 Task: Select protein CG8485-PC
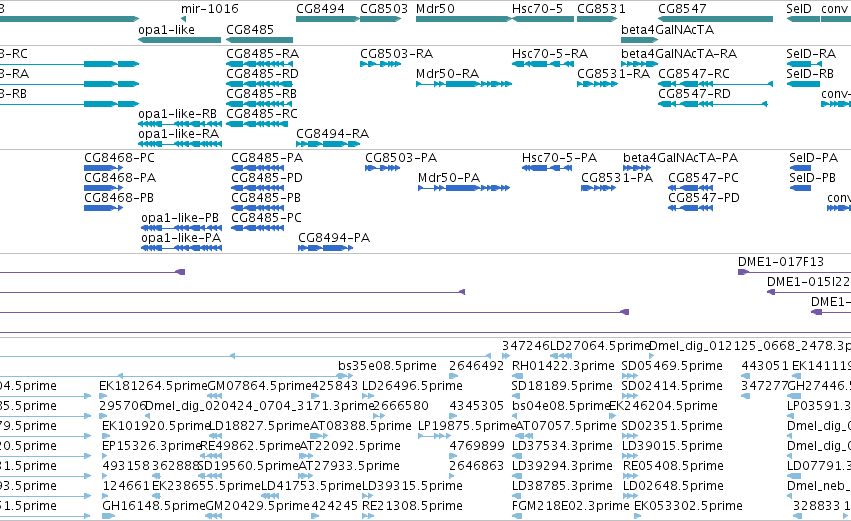point(258,228)
